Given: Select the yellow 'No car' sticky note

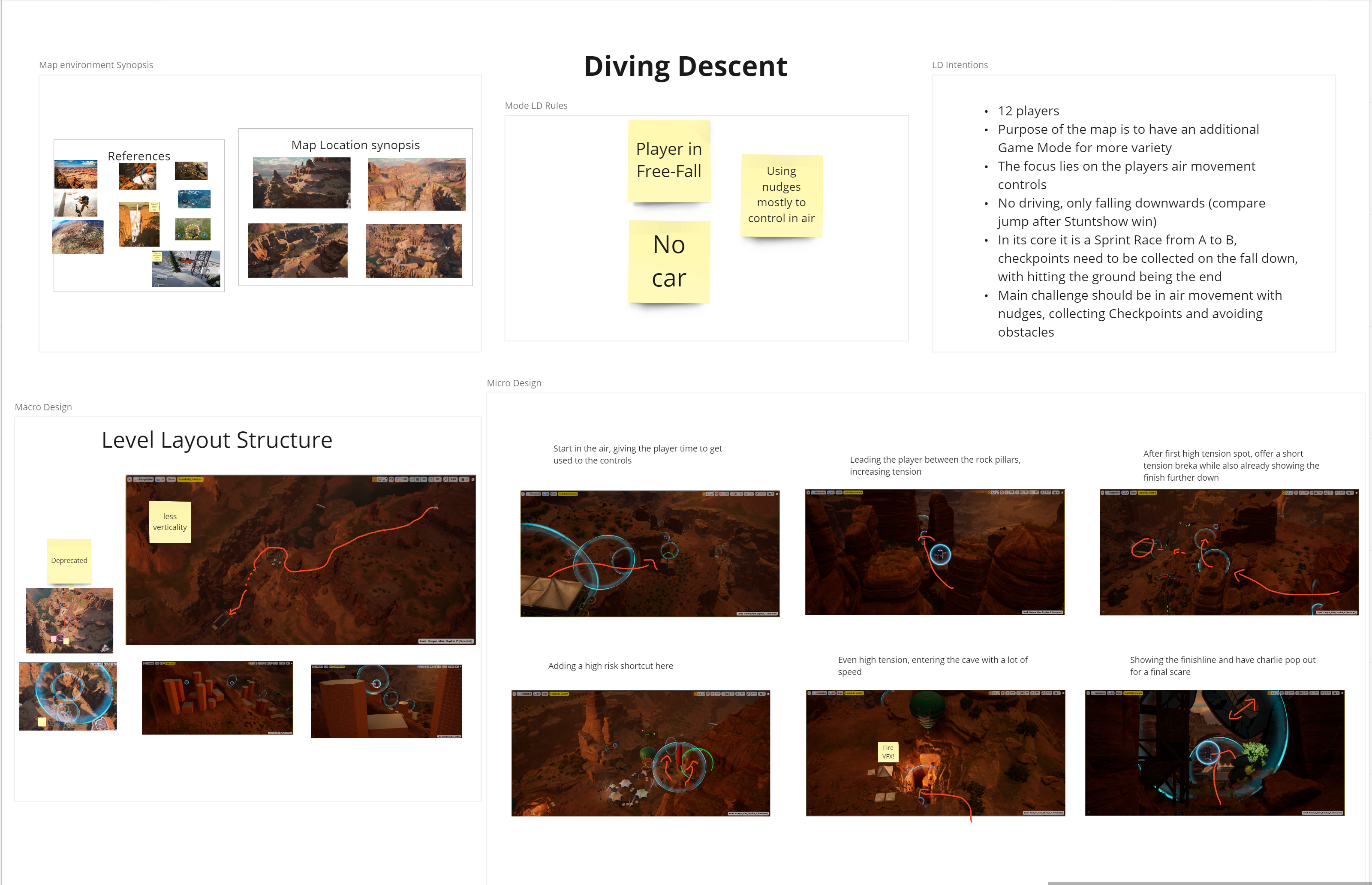Looking at the screenshot, I should click(x=669, y=262).
